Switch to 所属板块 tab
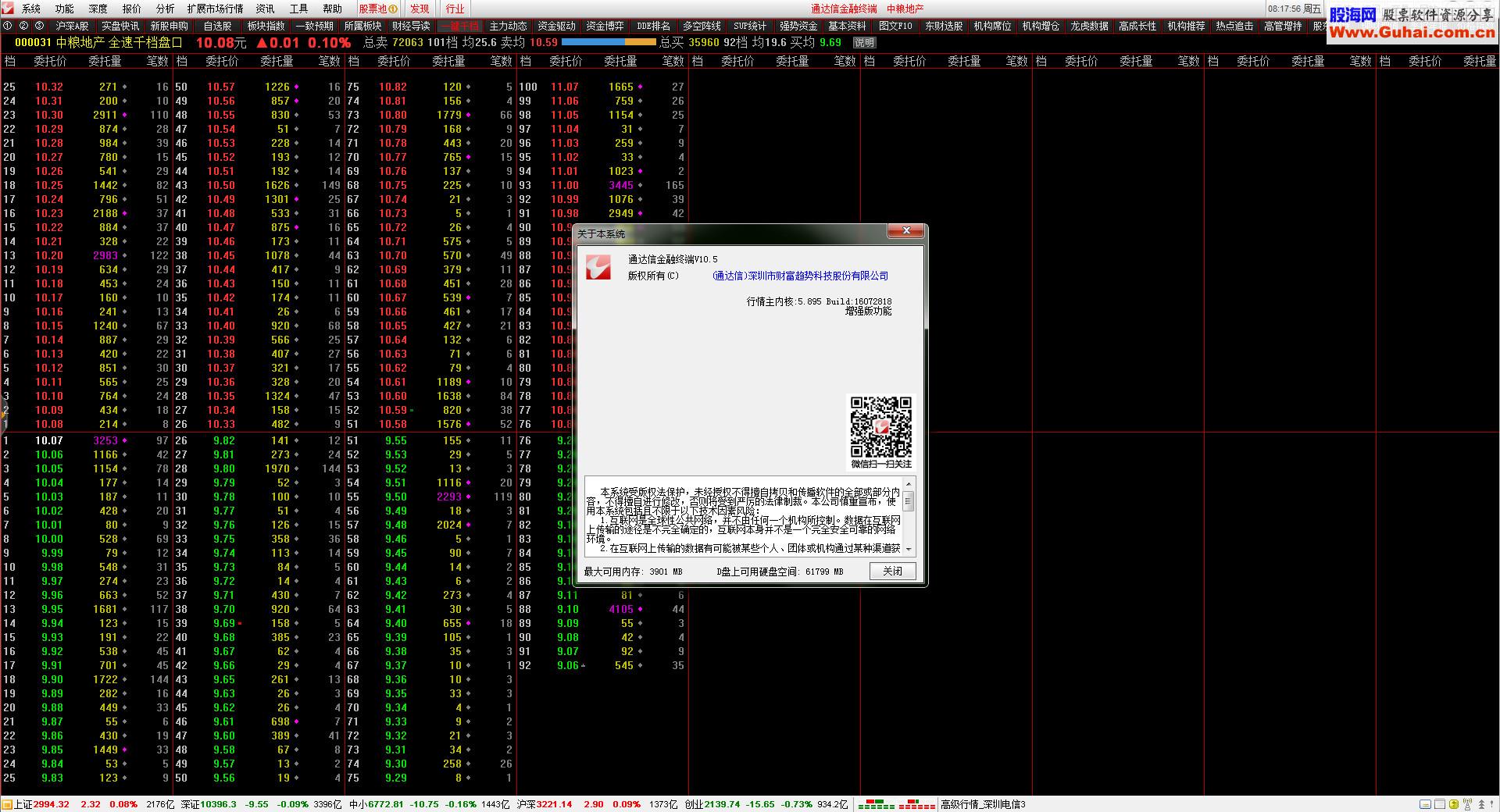The width and height of the screenshot is (1500, 812). pyautogui.click(x=362, y=26)
